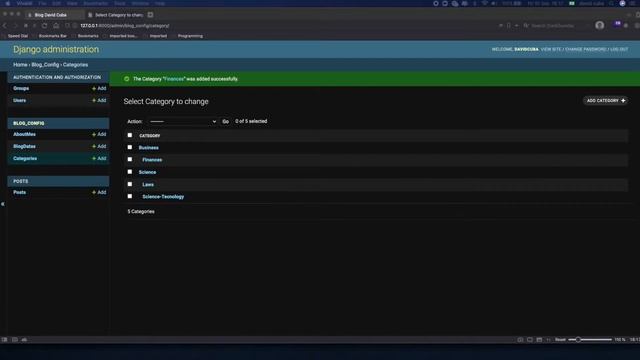Select all categories with the header checkbox
The width and height of the screenshot is (640, 360).
pyautogui.click(x=130, y=135)
